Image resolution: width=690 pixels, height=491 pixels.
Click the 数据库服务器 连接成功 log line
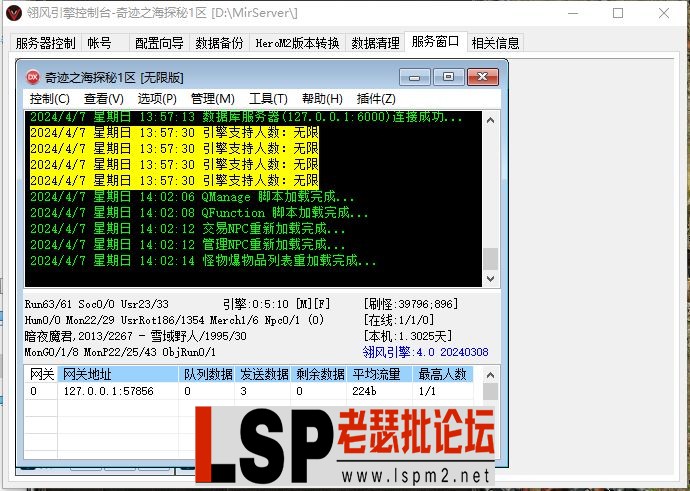pyautogui.click(x=246, y=117)
